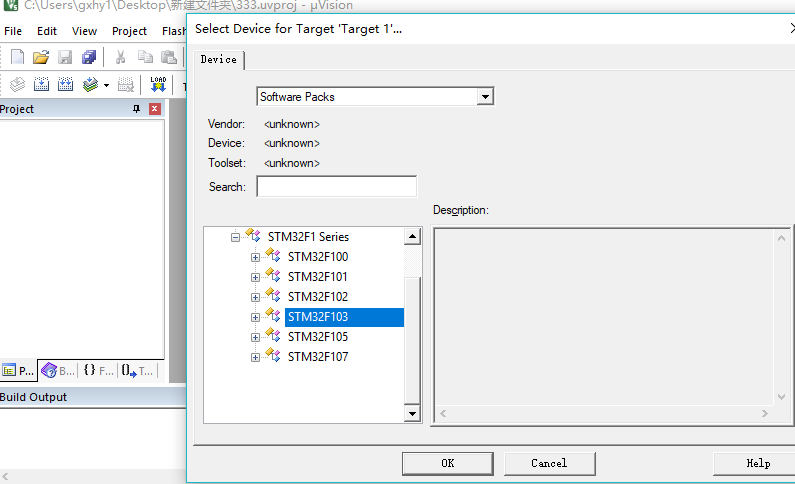Expand the STM32F105 tree node

256,338
